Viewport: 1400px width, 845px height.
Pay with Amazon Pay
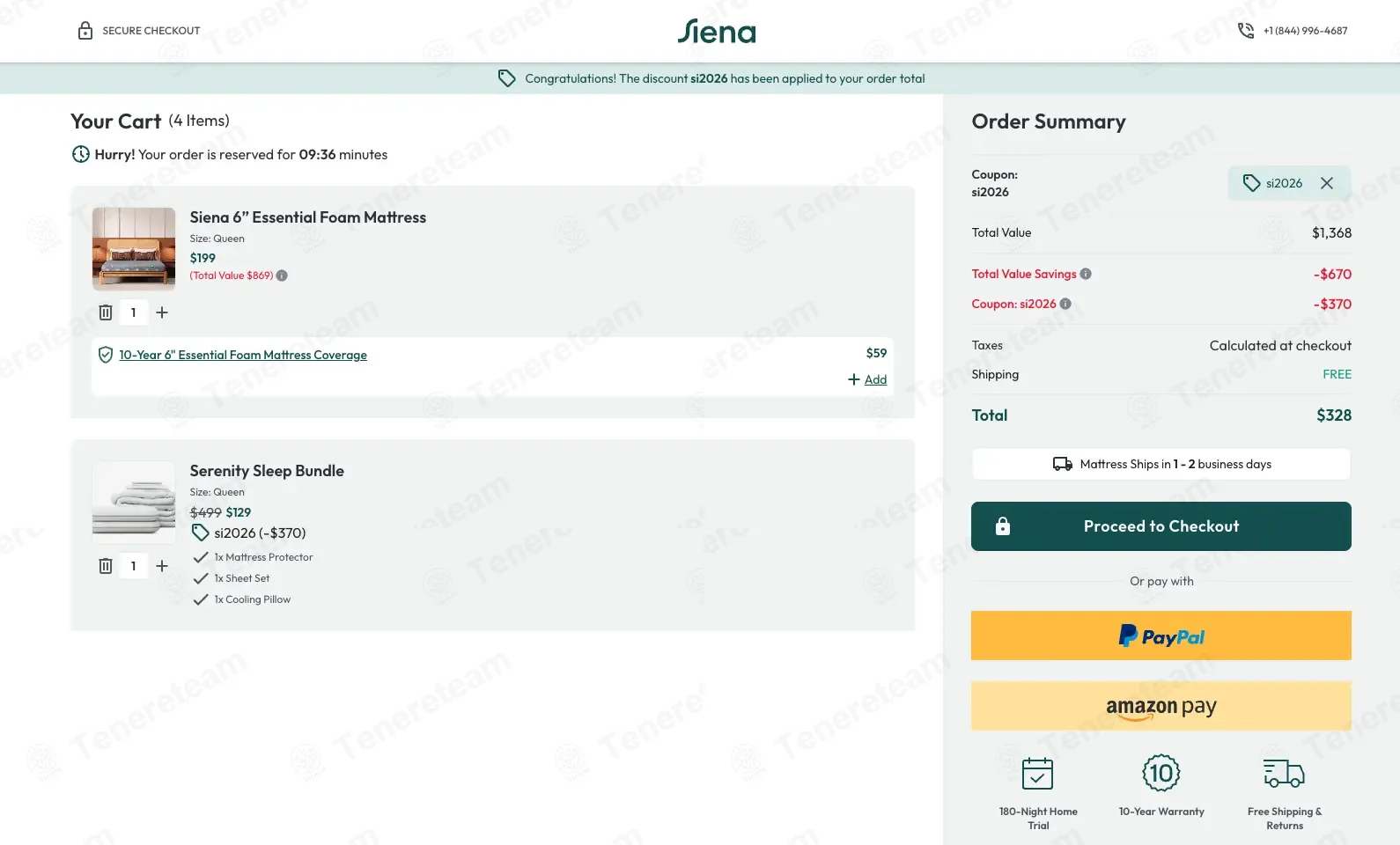[1161, 706]
